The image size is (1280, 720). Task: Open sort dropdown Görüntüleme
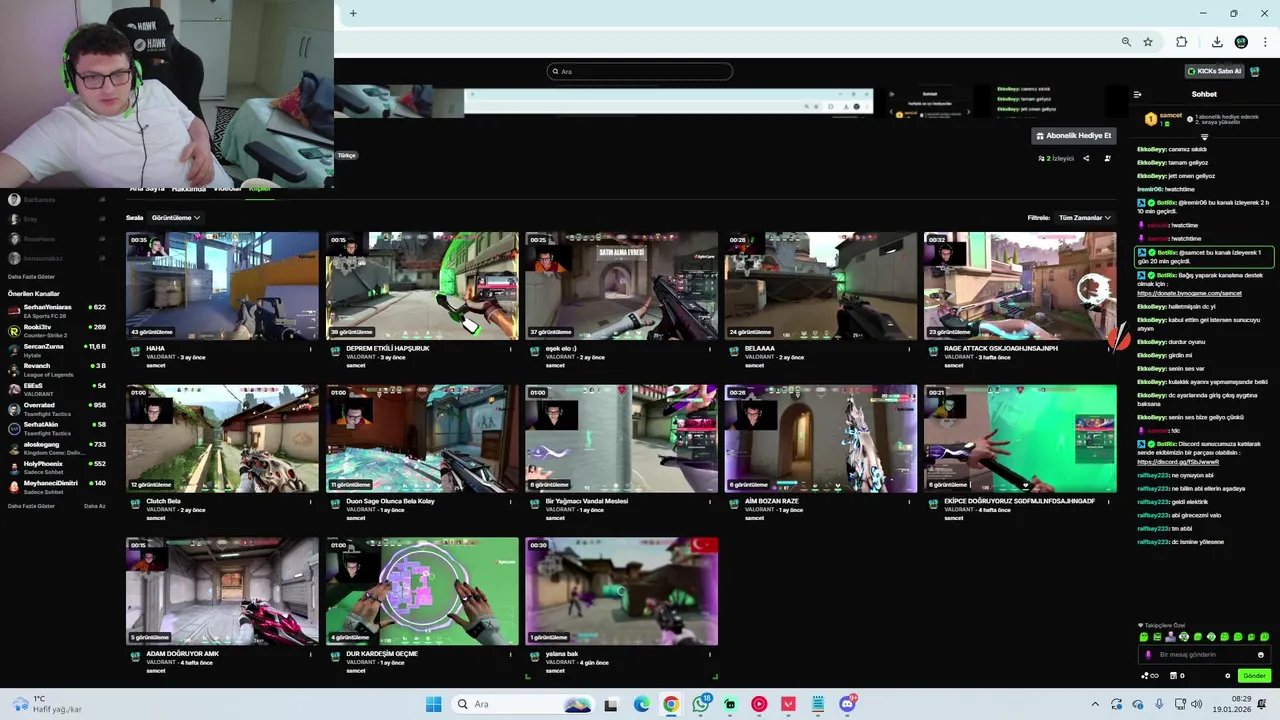tap(176, 217)
